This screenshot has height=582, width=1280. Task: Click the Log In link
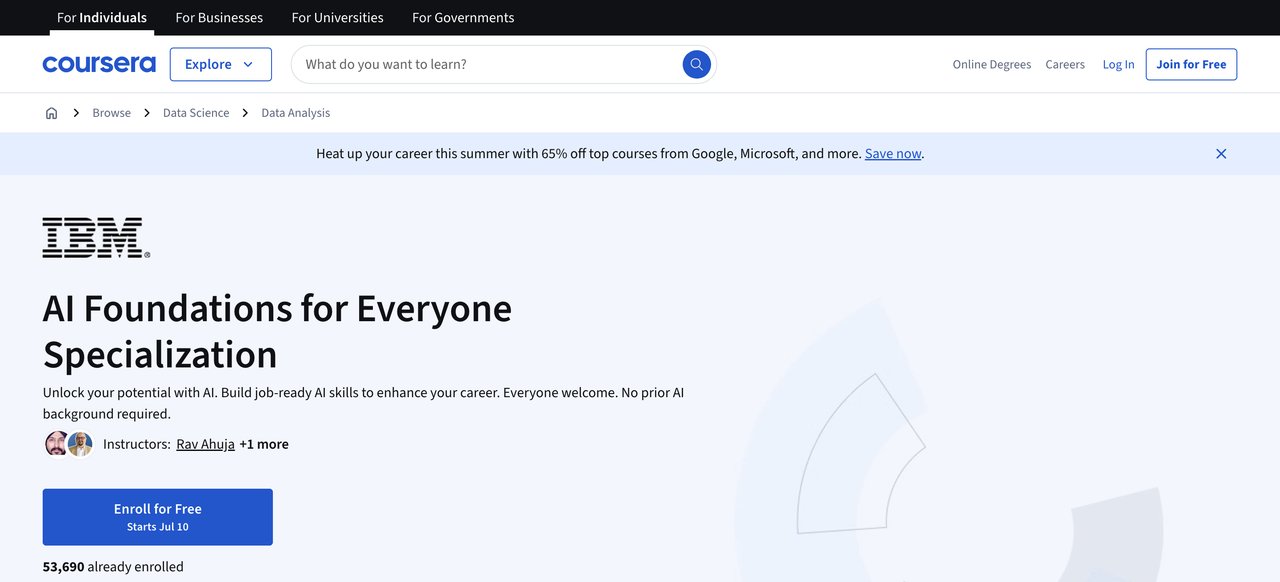1118,63
